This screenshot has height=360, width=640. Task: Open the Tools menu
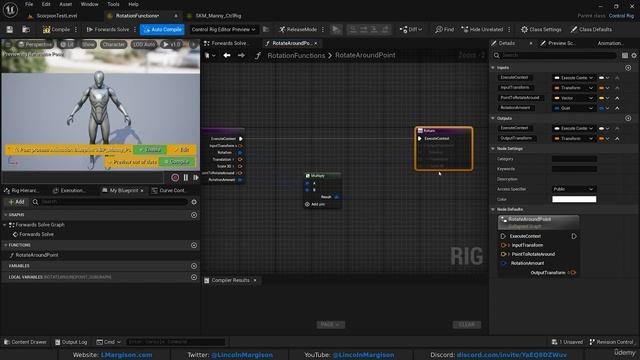pyautogui.click(x=113, y=4)
